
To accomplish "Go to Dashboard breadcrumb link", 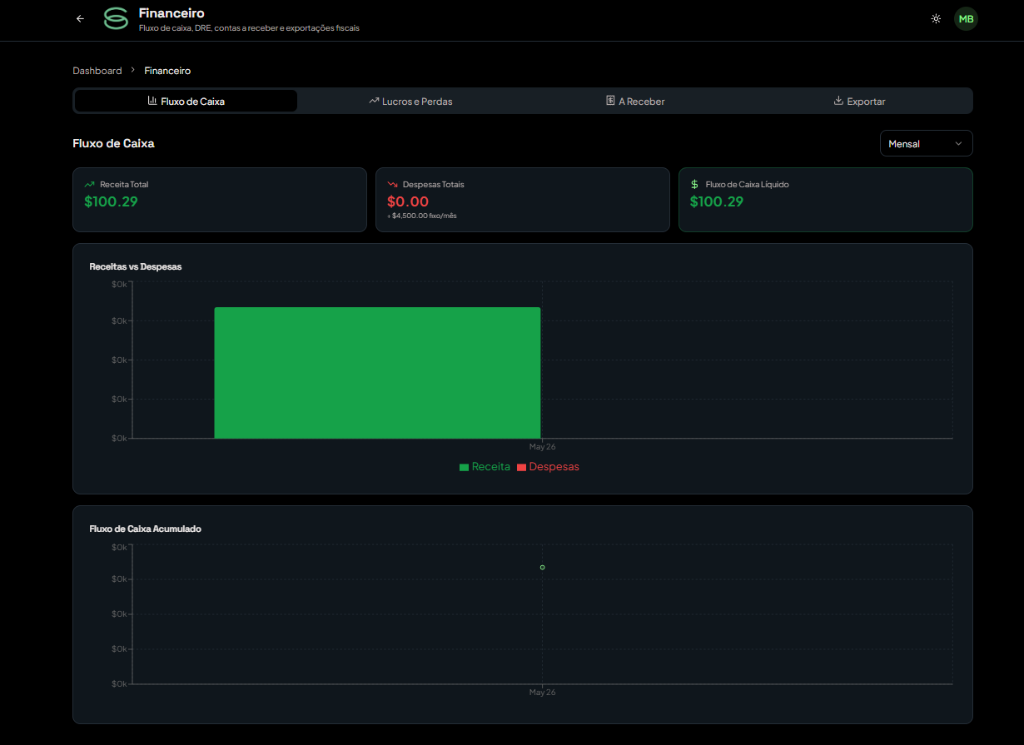I will coord(97,71).
